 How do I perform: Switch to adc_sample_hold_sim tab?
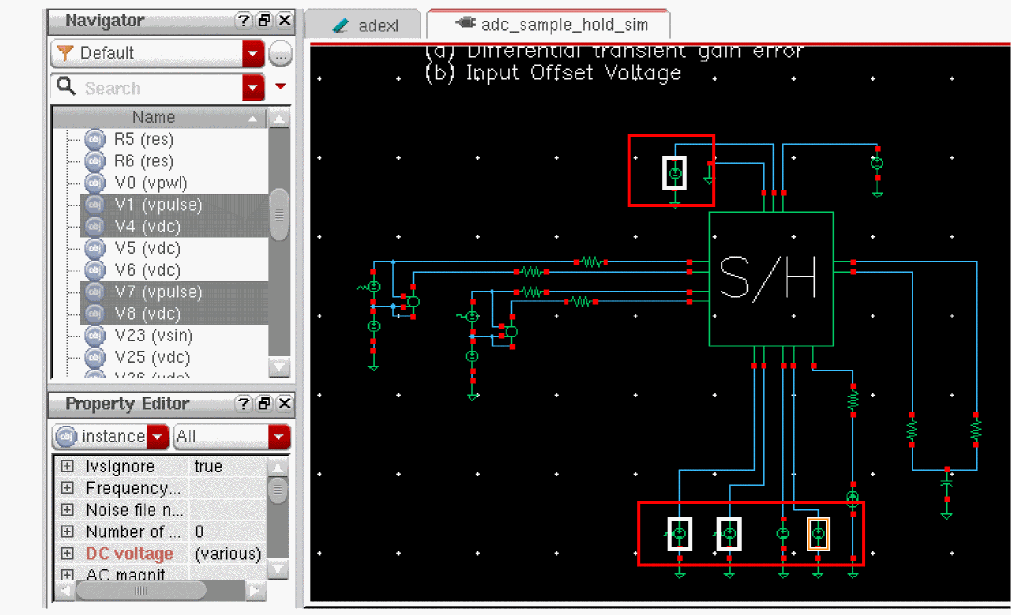point(546,24)
